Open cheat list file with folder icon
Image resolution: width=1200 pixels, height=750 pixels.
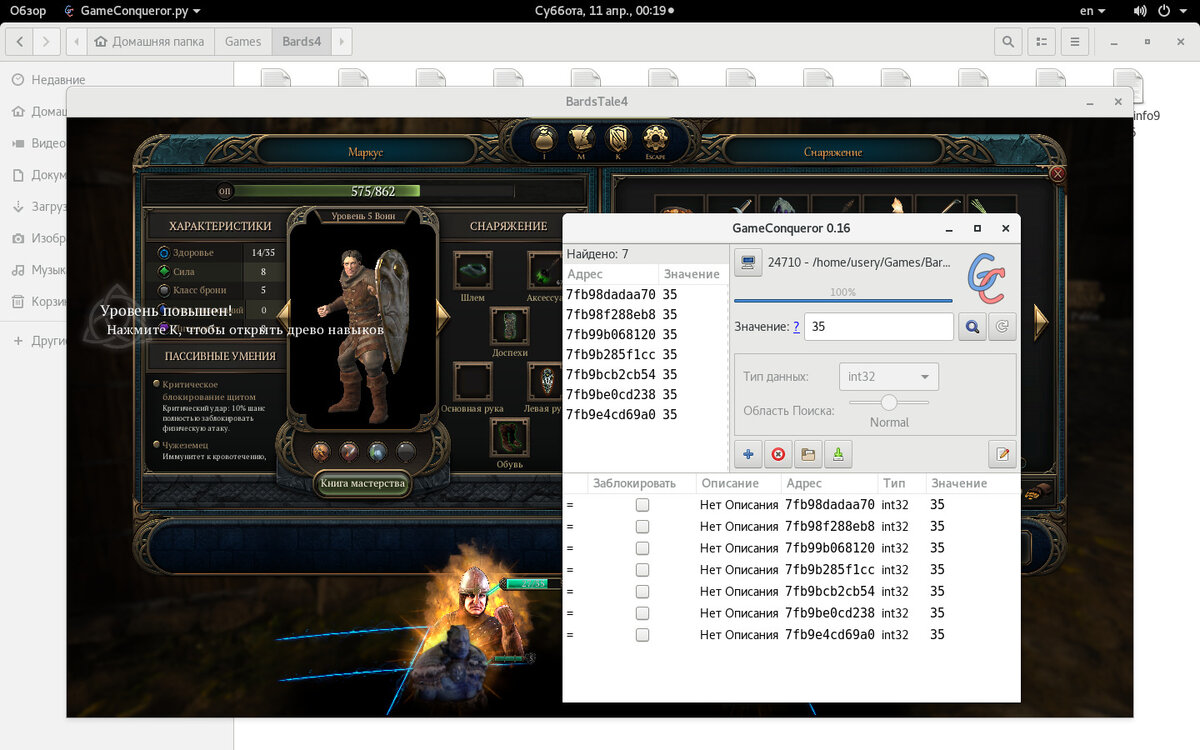808,454
